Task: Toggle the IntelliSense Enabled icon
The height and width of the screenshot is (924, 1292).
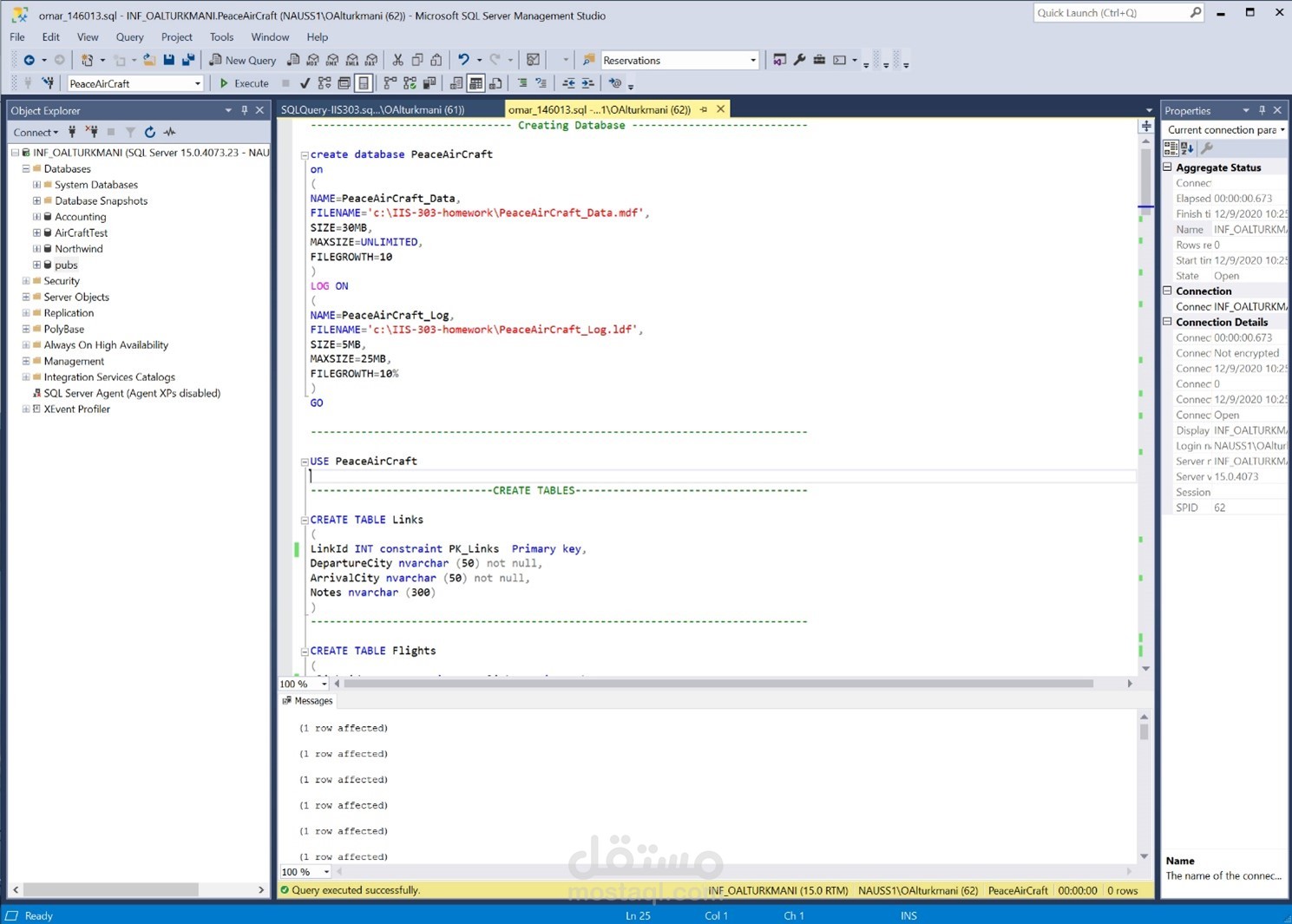Action: 364,83
